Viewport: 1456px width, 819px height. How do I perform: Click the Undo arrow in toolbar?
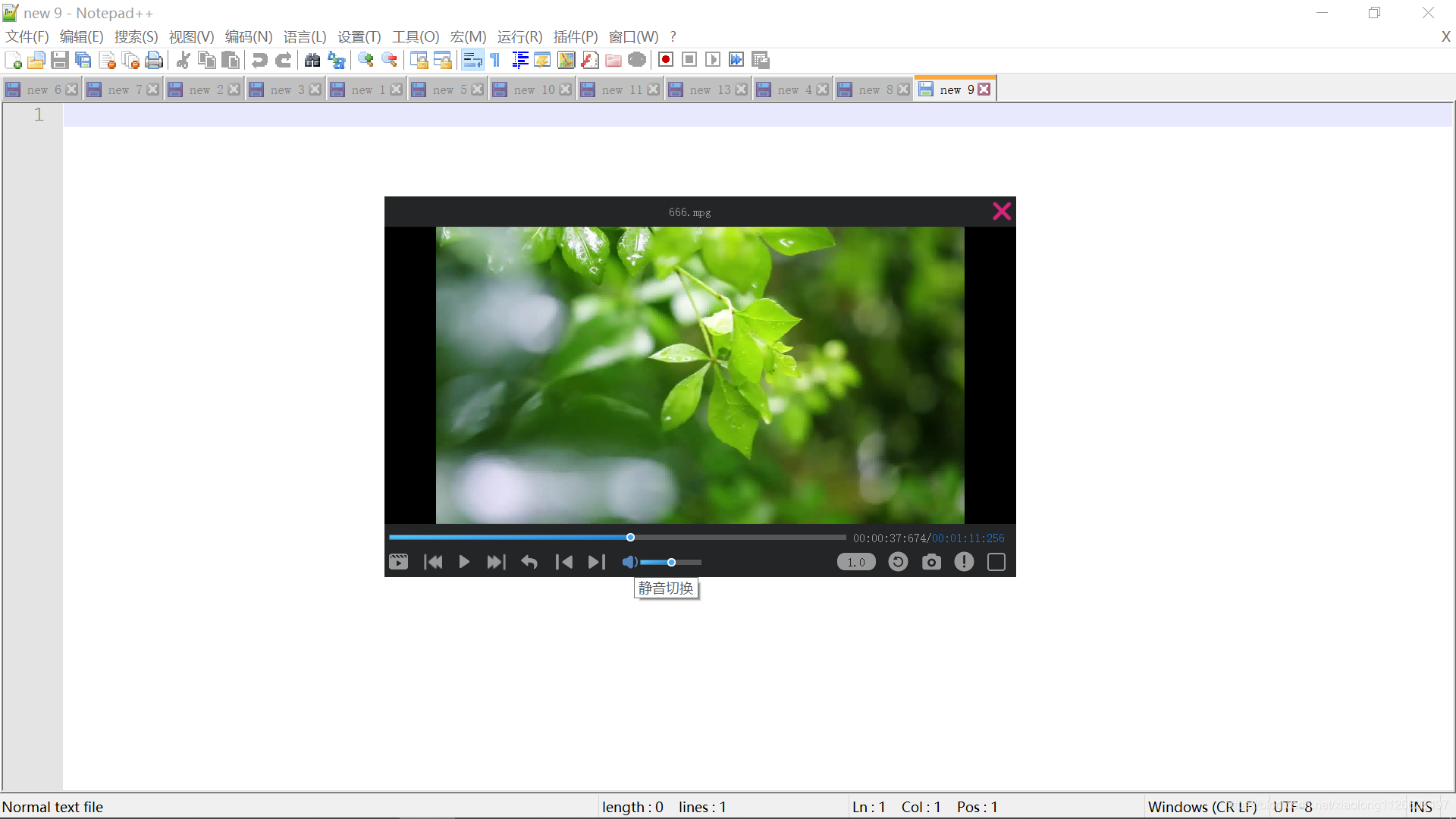[259, 60]
